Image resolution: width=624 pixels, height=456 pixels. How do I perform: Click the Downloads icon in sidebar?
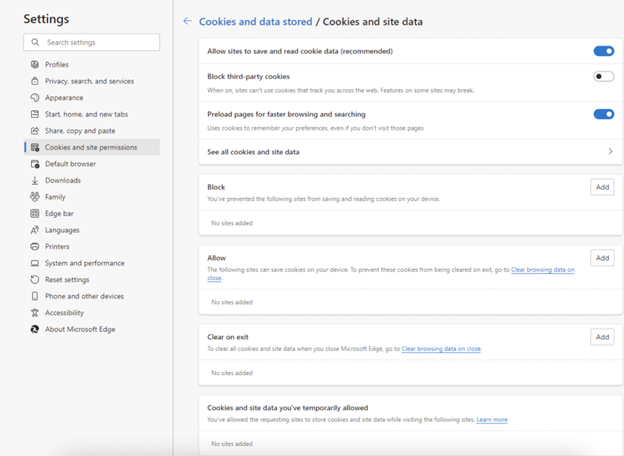tap(35, 180)
